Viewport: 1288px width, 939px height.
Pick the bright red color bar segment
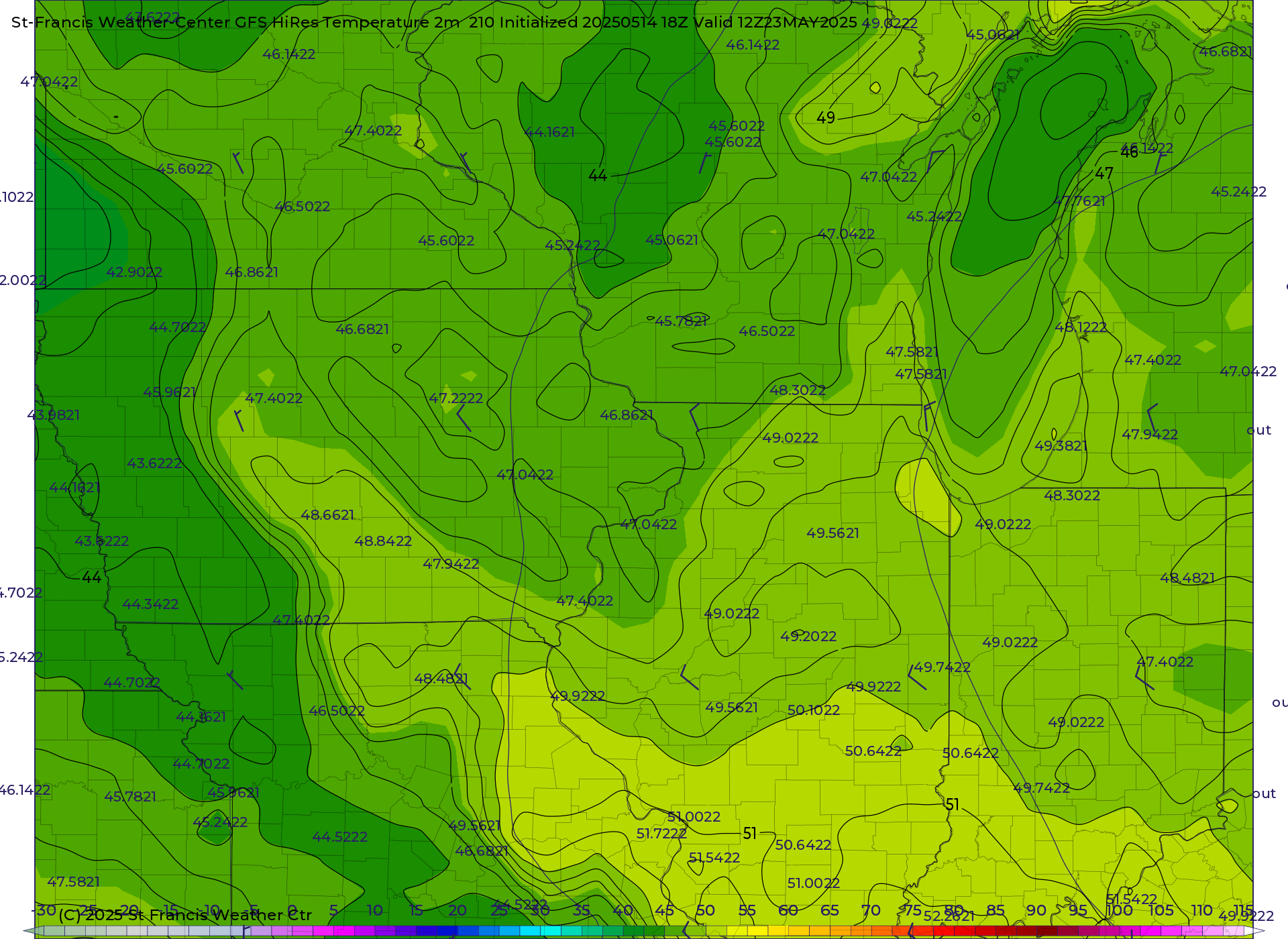[944, 931]
